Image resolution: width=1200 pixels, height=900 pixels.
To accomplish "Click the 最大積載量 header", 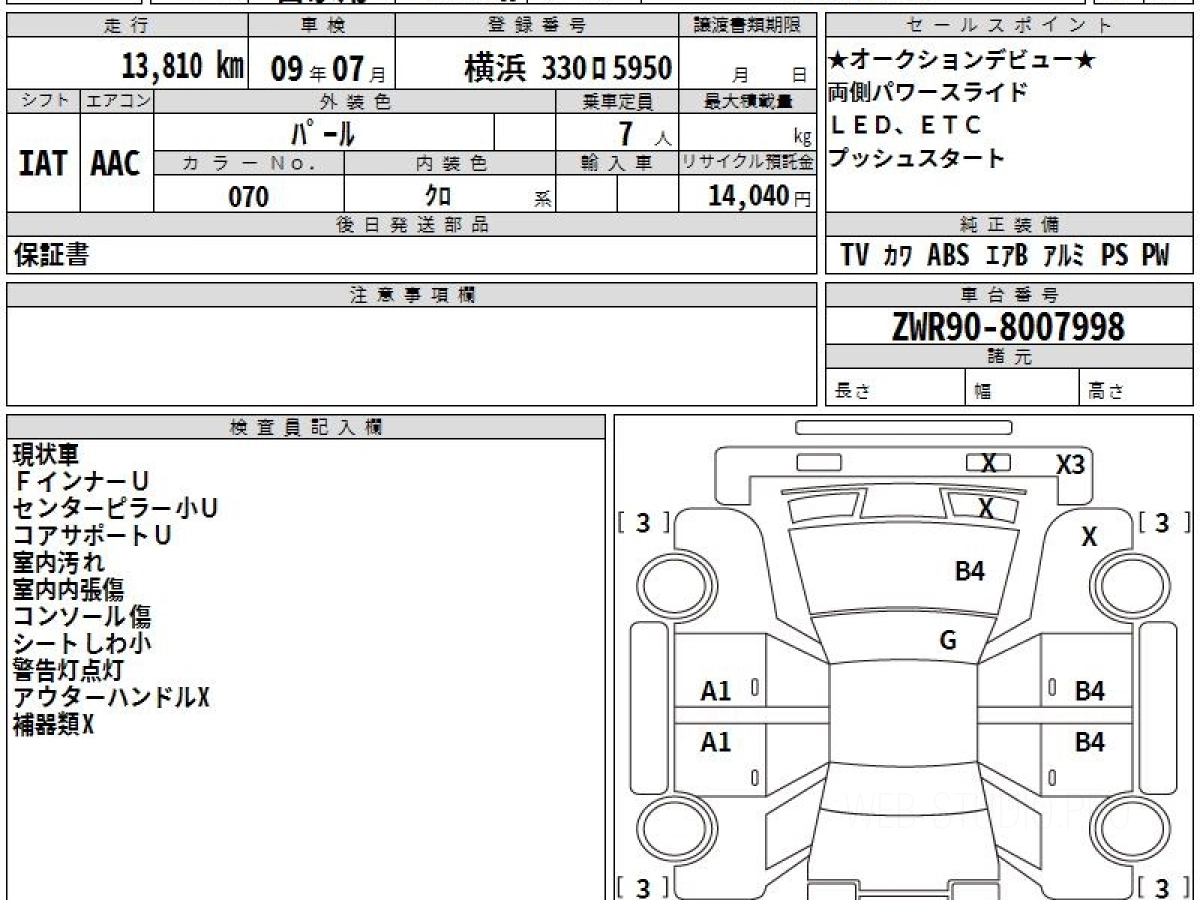I will (x=750, y=101).
